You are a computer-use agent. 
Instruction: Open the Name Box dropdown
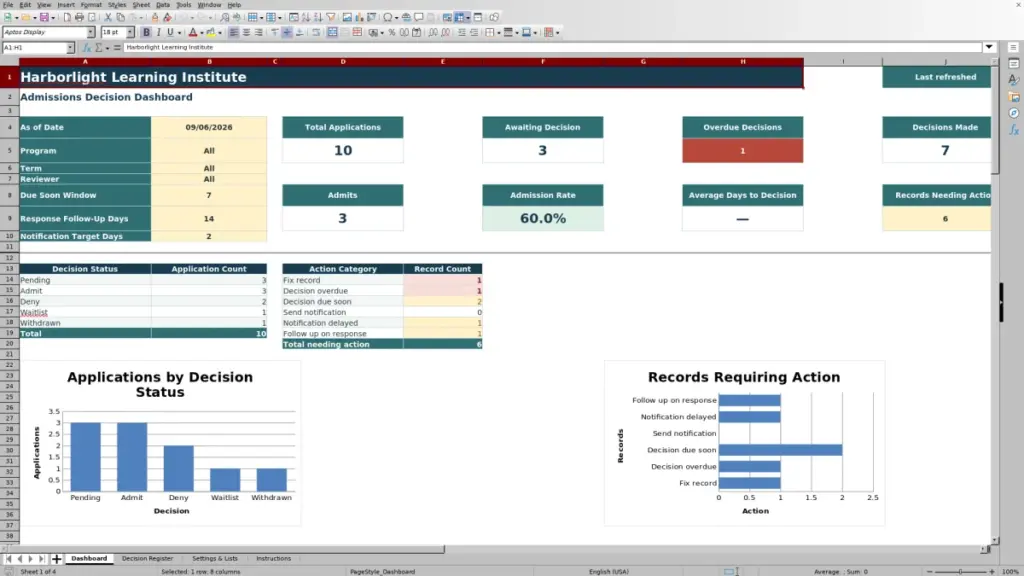pos(70,48)
